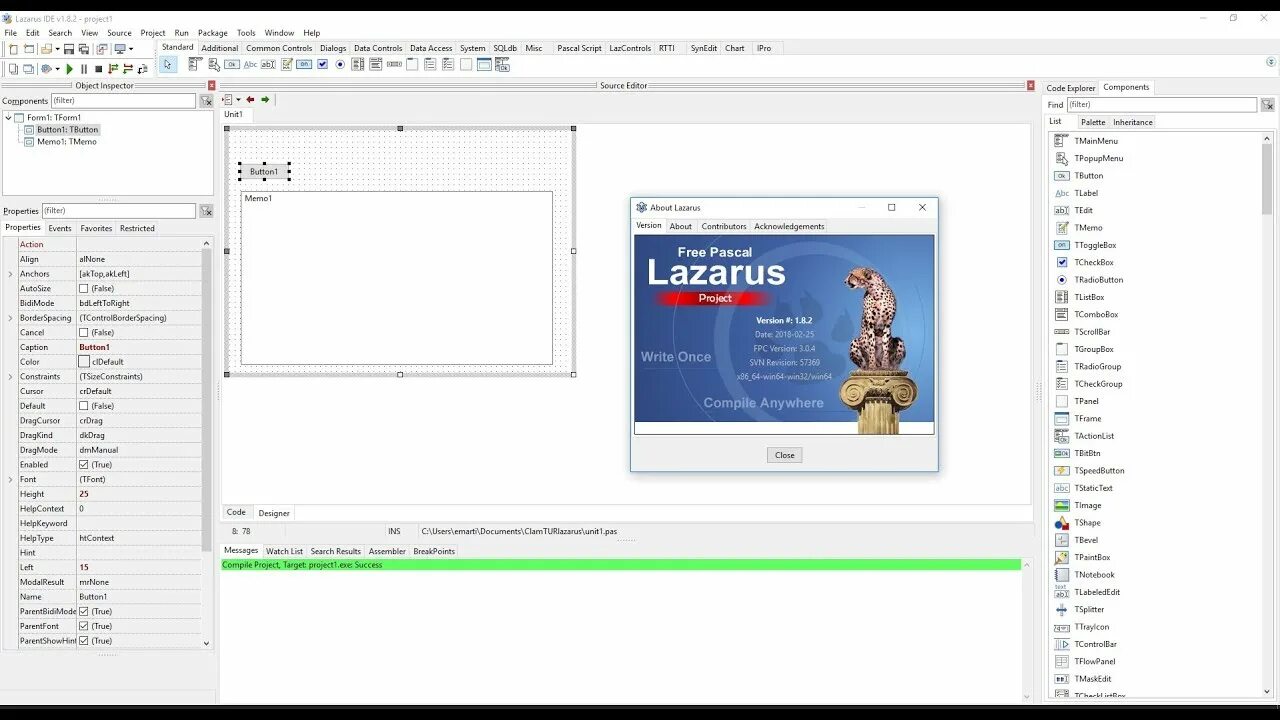Viewport: 1280px width, 720px height.
Task: Open the Contributors tab in About Lazarus
Action: click(724, 227)
